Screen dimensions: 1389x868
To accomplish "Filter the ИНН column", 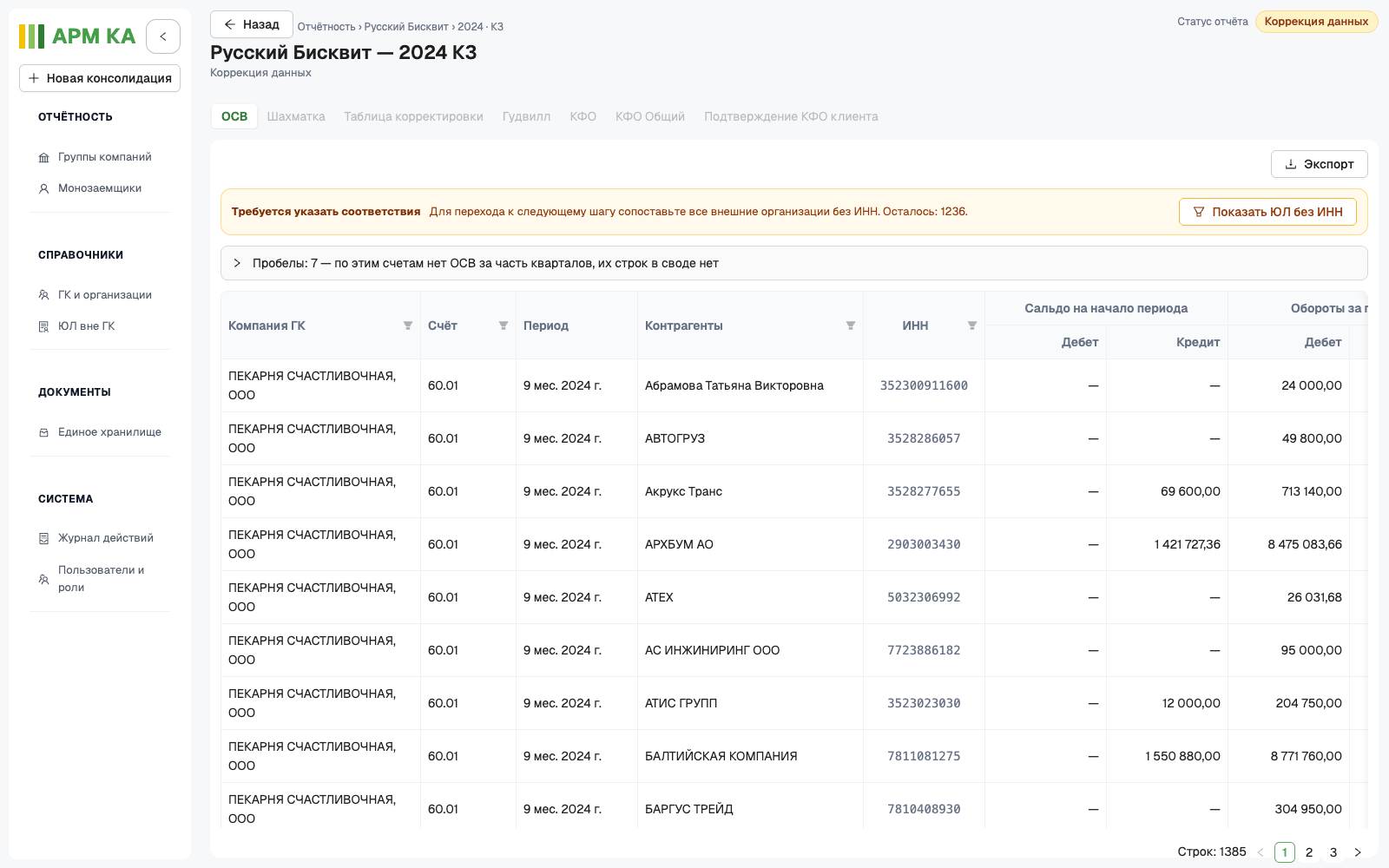I will tap(972, 325).
